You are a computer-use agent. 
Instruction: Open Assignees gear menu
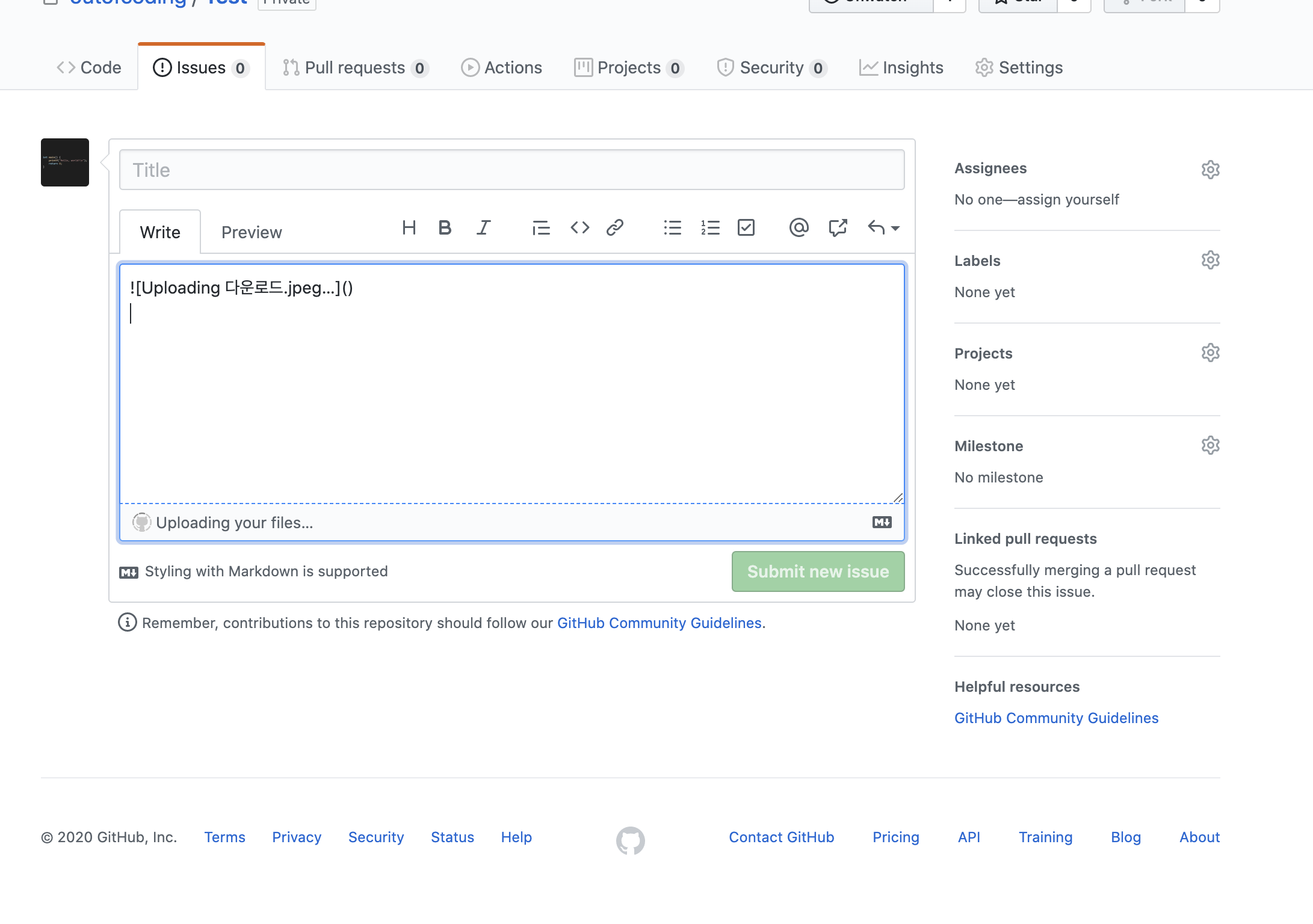coord(1210,170)
